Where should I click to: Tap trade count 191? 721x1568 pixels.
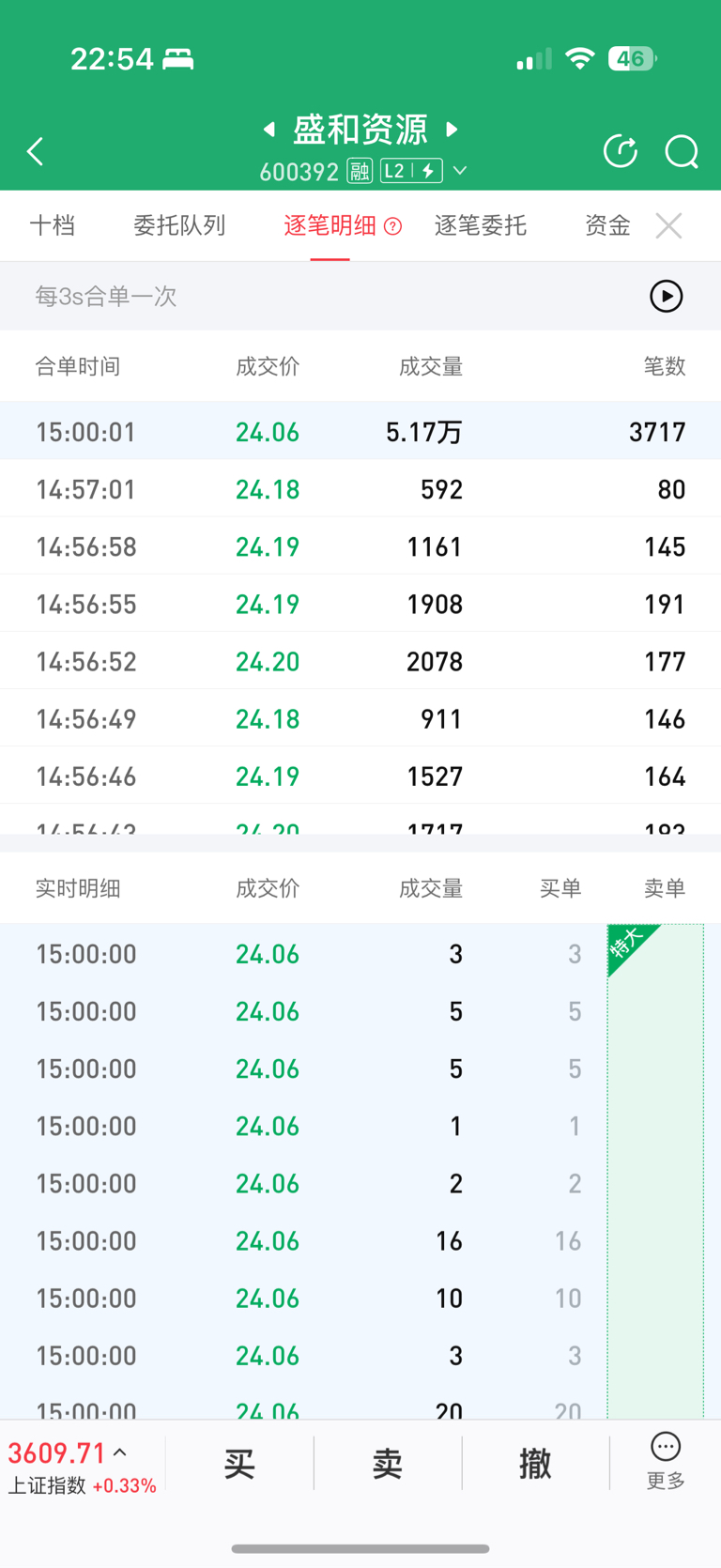pyautogui.click(x=665, y=604)
